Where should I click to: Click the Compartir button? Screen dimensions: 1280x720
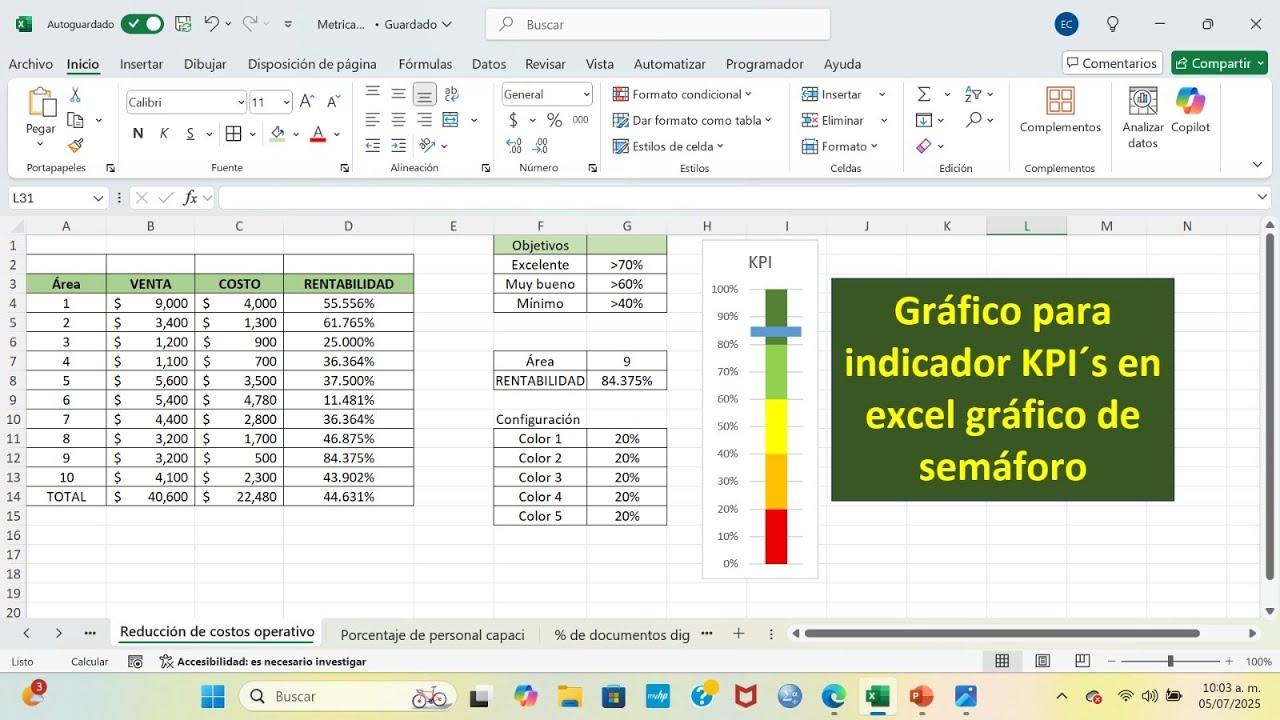coord(1219,62)
